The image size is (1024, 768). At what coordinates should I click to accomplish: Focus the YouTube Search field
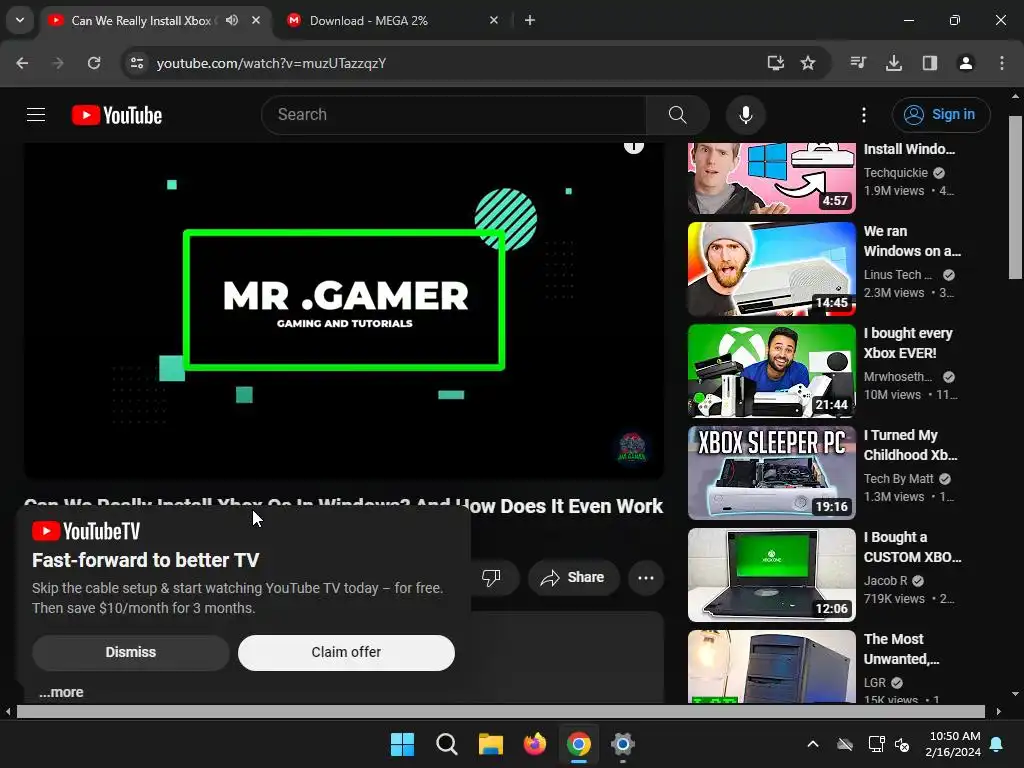coord(454,115)
